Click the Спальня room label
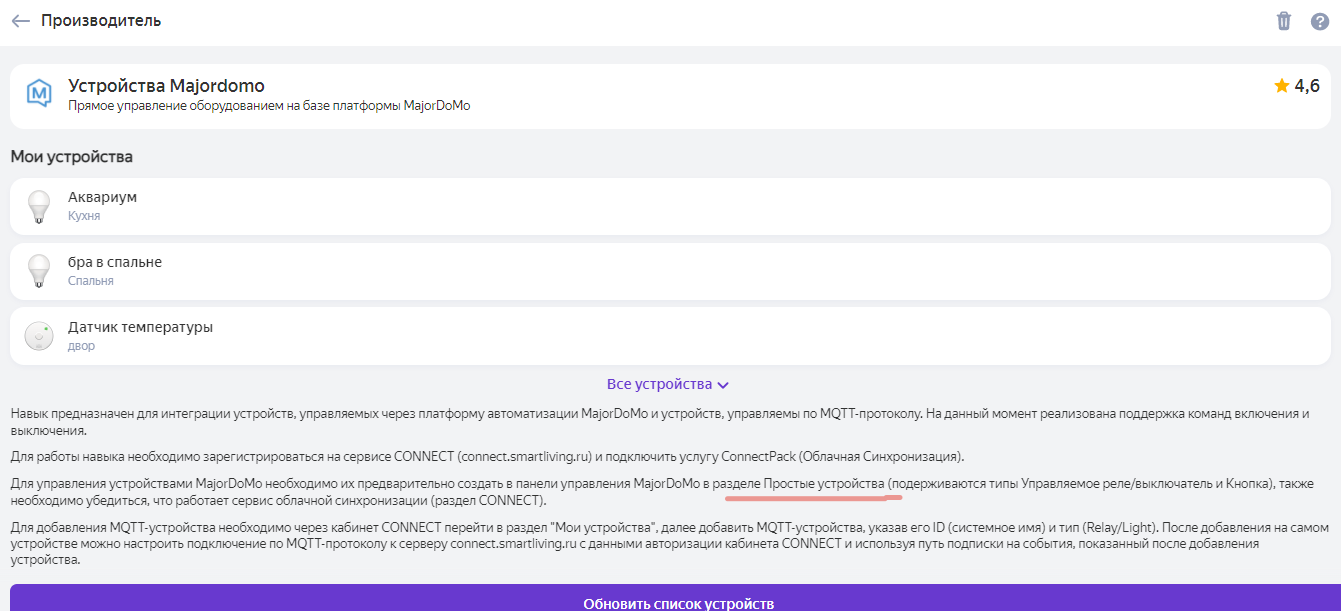This screenshot has width=1341, height=611. [91, 281]
